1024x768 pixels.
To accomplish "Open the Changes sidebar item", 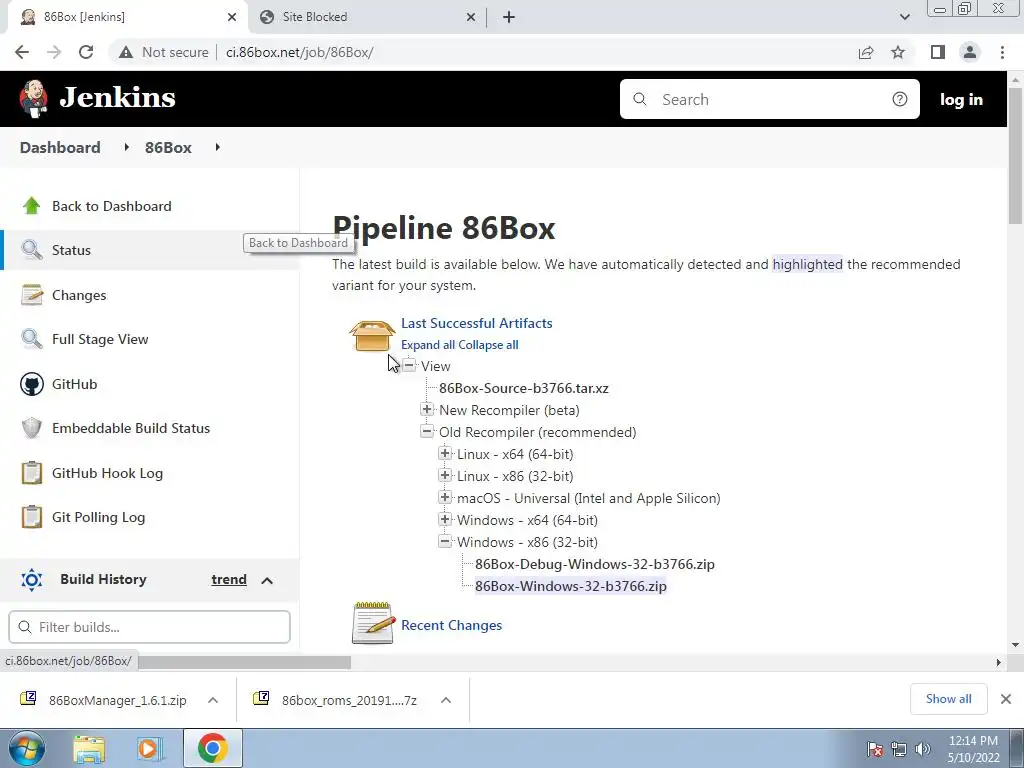I will [x=150, y=295].
